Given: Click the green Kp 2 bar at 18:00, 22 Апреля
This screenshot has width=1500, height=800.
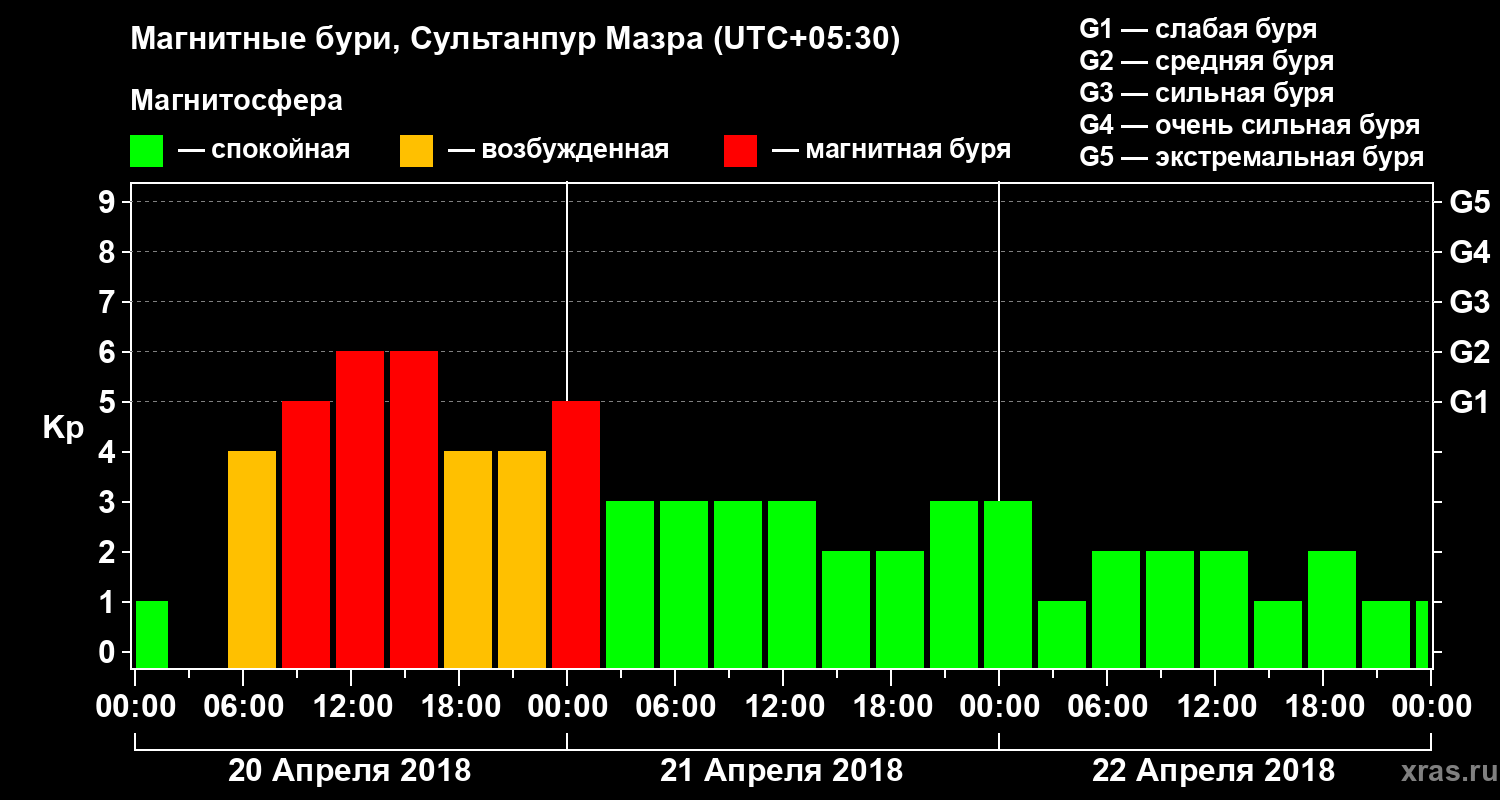Looking at the screenshot, I should (x=1332, y=609).
